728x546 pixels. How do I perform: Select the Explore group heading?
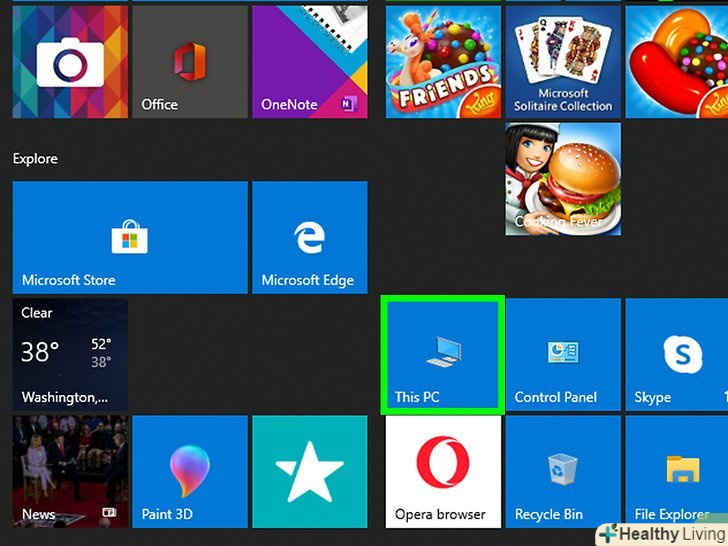pyautogui.click(x=35, y=159)
